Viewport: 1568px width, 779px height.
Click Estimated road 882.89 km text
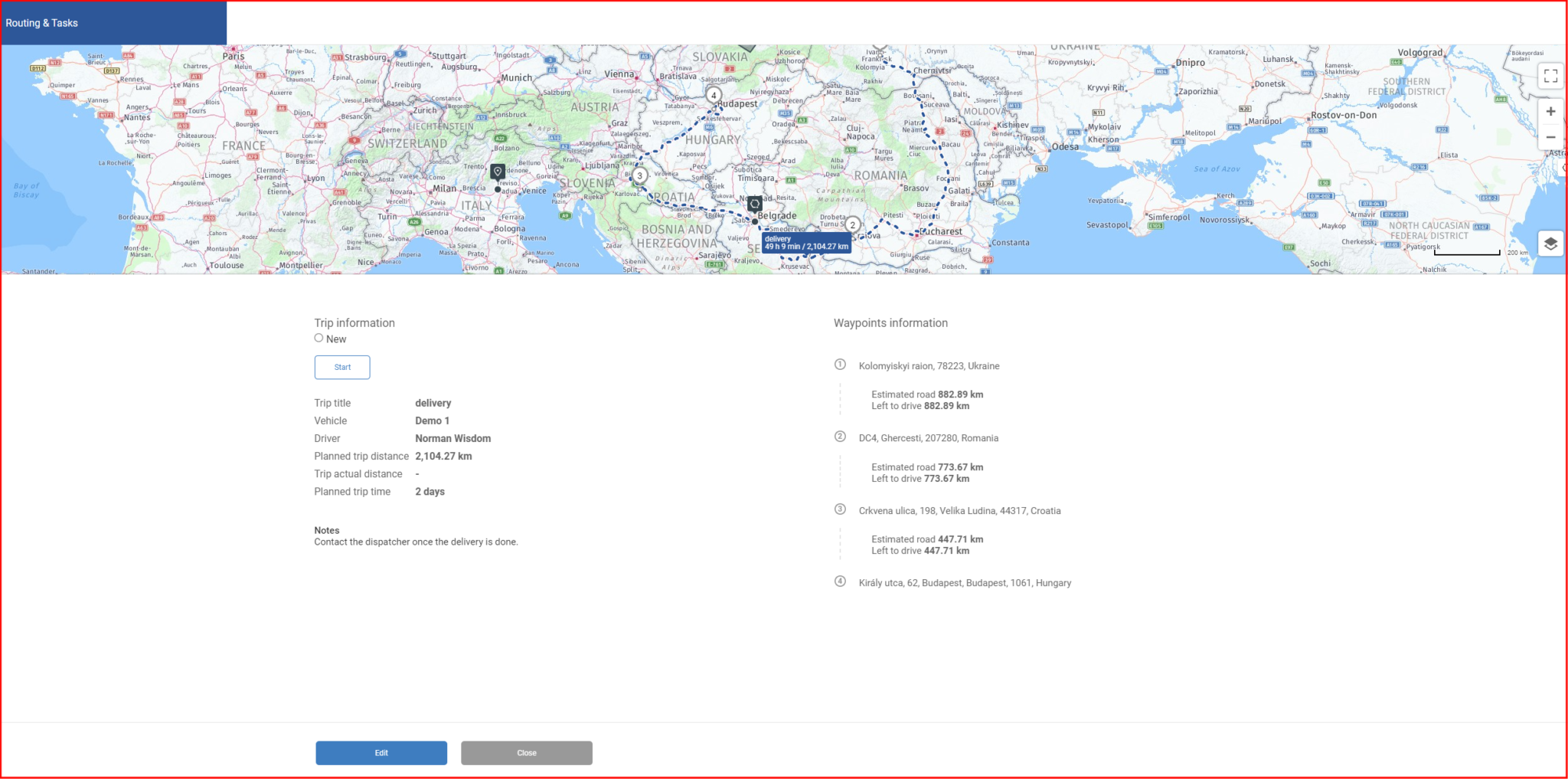tap(927, 394)
